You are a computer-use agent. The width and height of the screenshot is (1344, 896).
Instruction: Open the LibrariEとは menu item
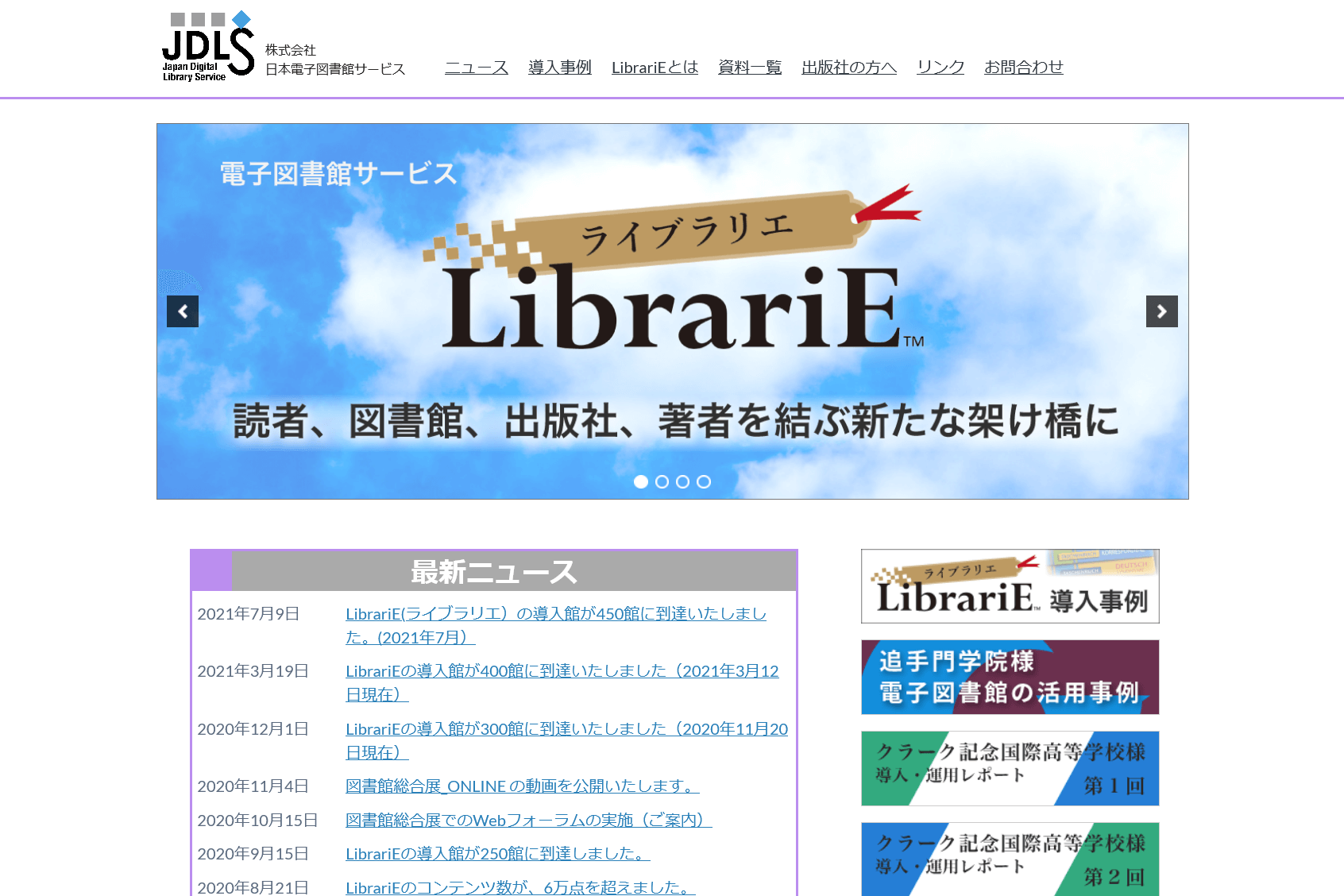pos(655,68)
